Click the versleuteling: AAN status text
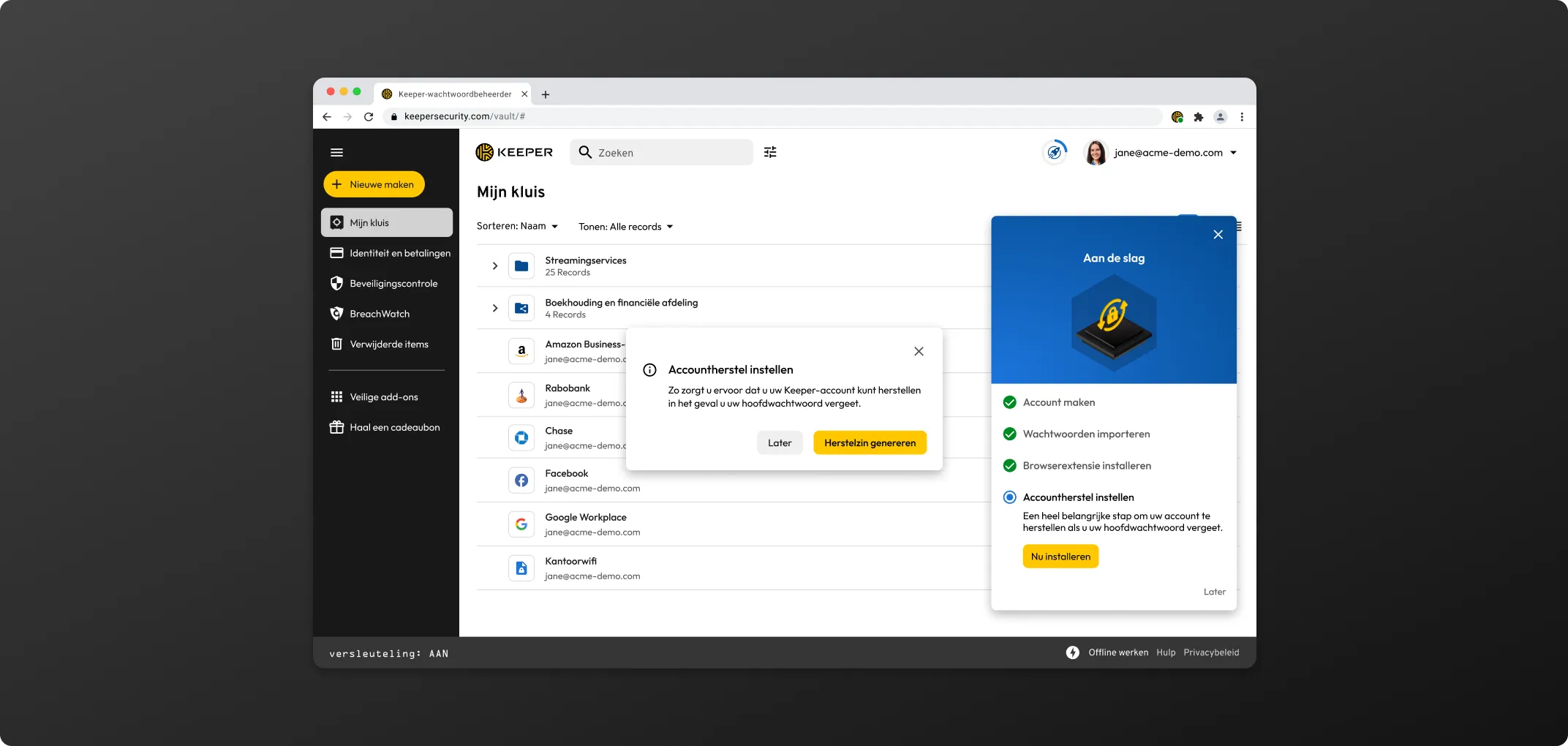1568x746 pixels. [x=389, y=653]
